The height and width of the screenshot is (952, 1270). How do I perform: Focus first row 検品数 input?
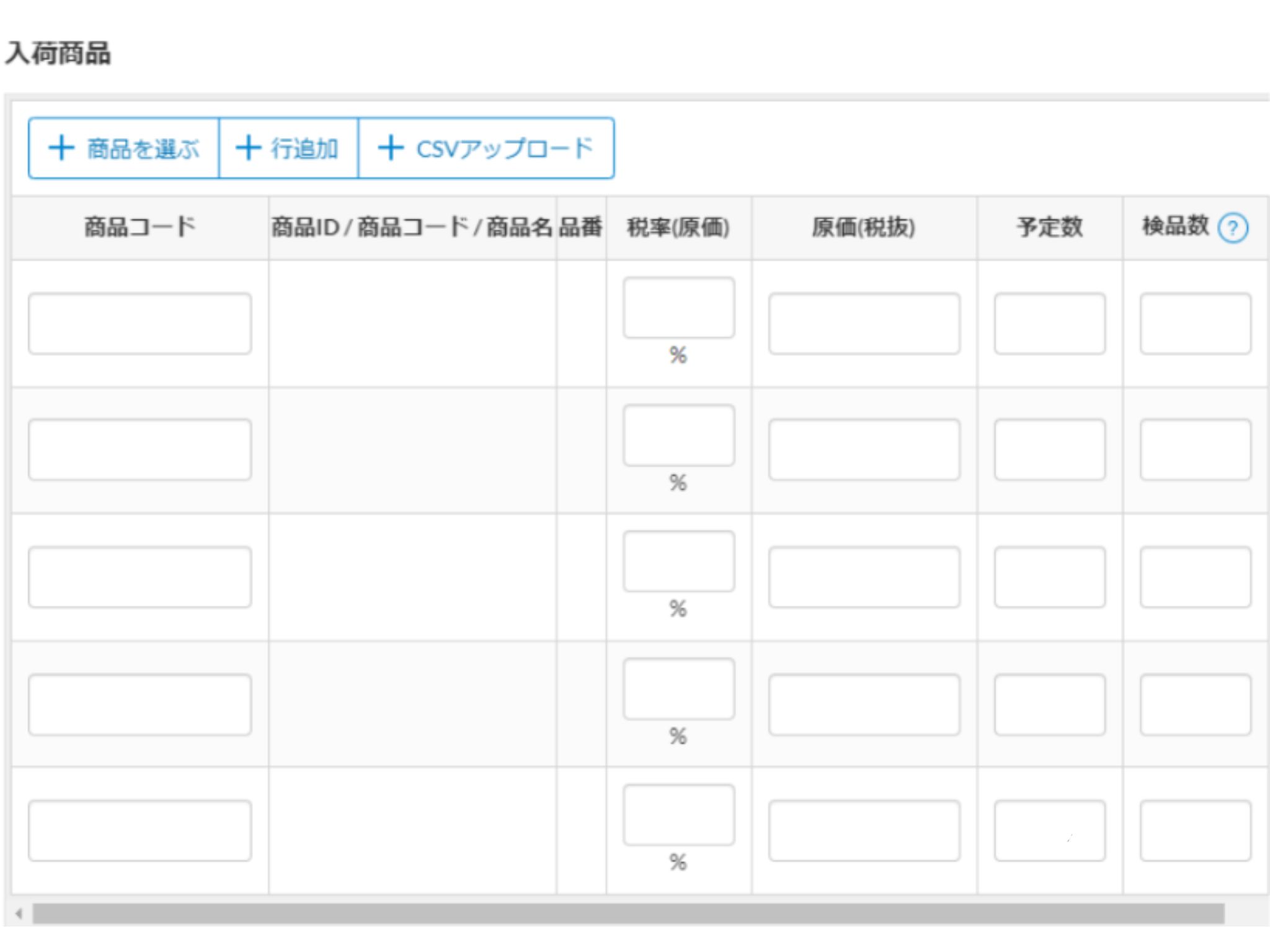coord(1196,324)
